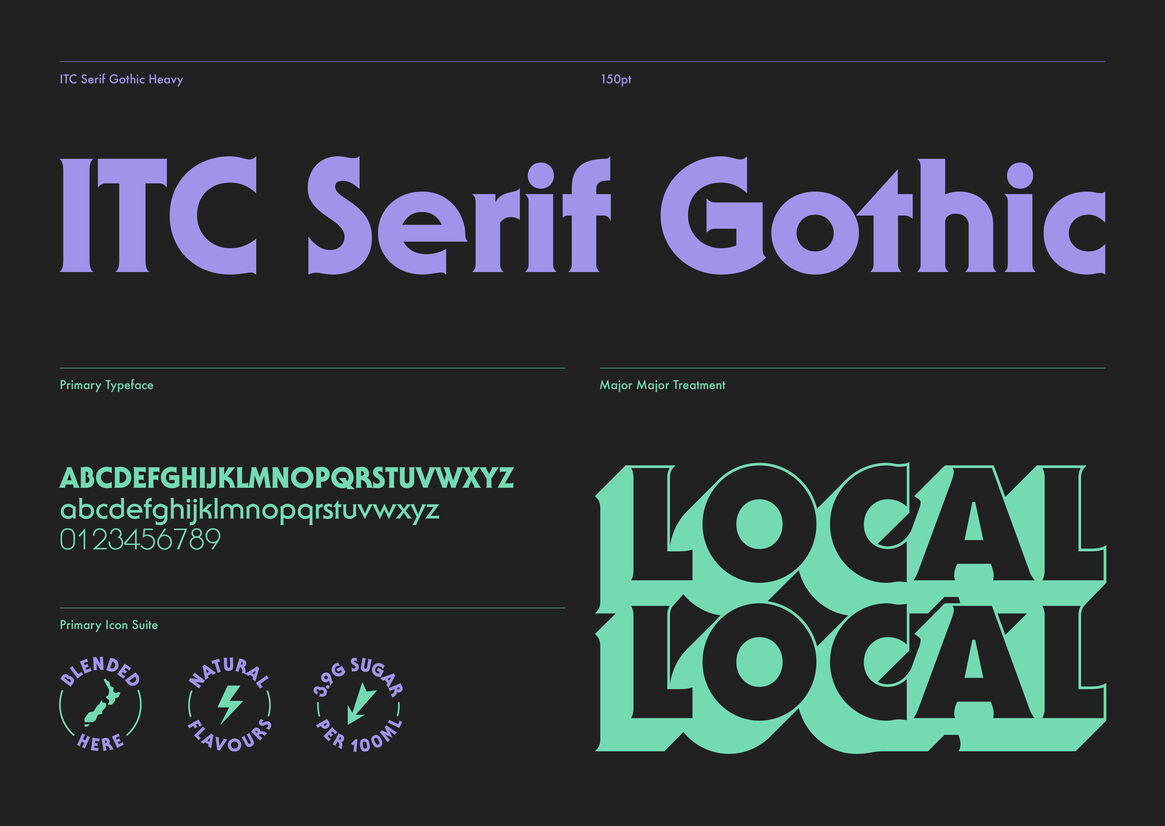Click the numerals 0123456789 row
The width and height of the screenshot is (1165, 826).
pos(140,541)
